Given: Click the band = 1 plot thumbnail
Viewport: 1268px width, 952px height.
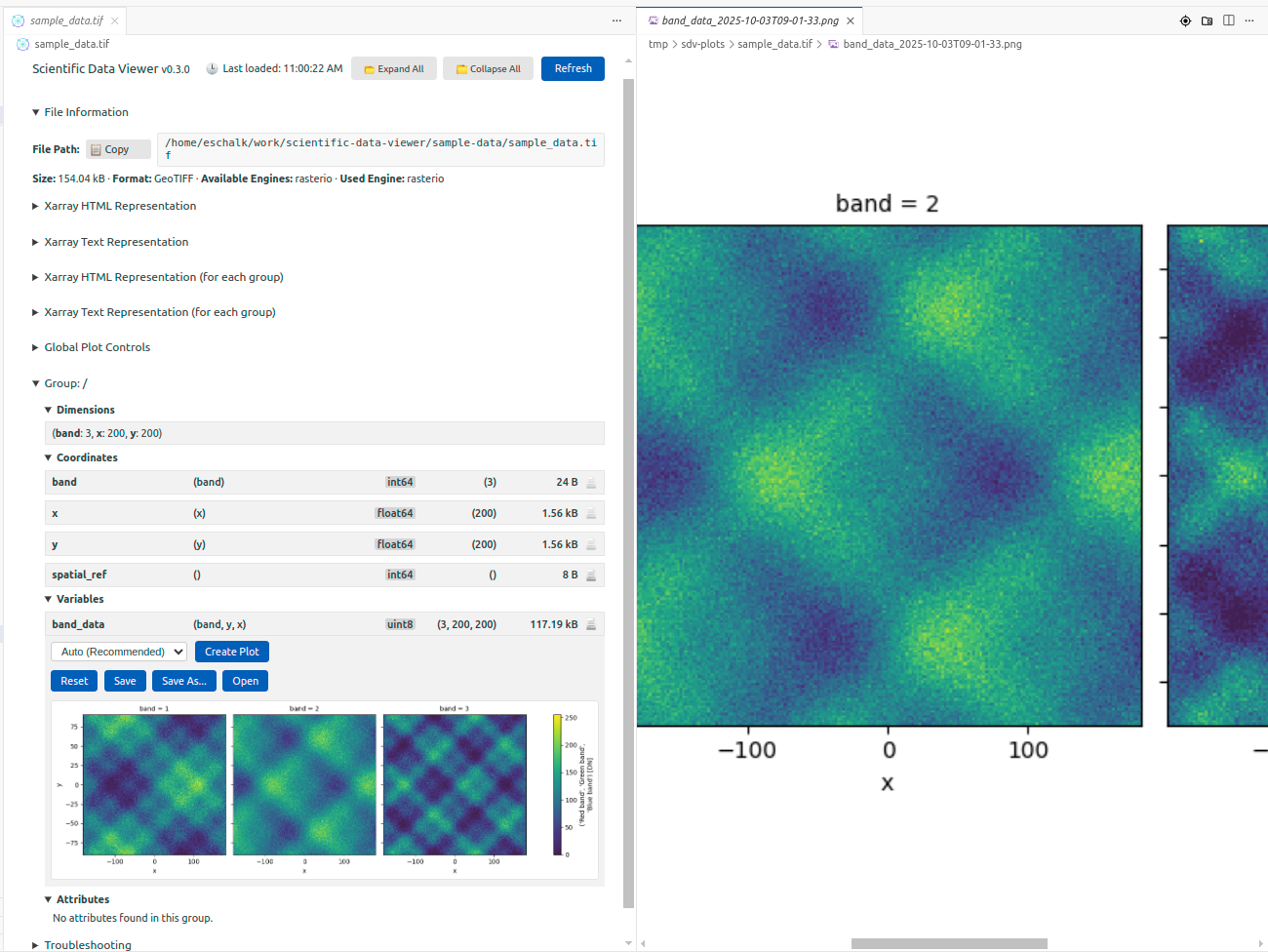Looking at the screenshot, I should (x=153, y=783).
